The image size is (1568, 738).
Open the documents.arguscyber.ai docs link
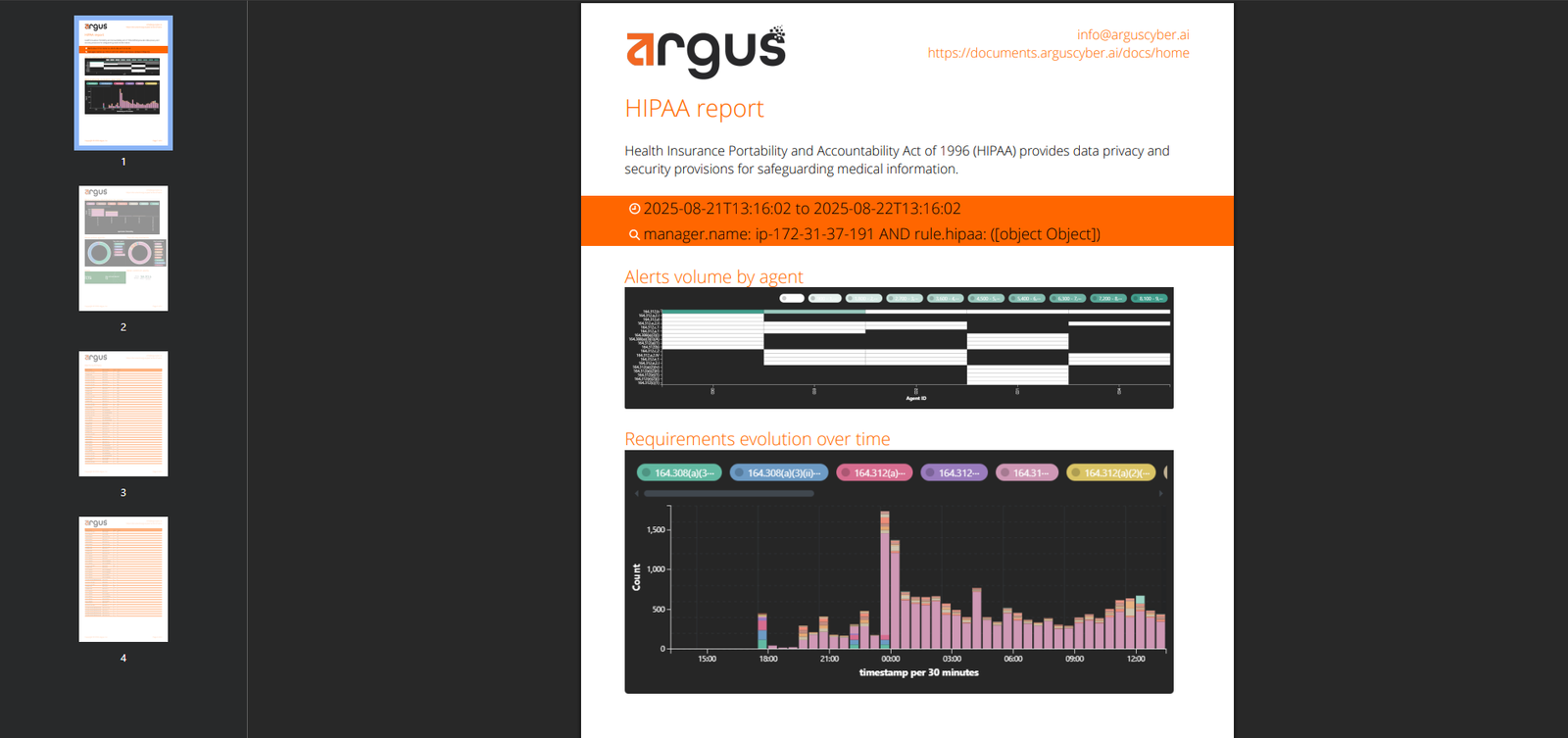tap(1058, 53)
